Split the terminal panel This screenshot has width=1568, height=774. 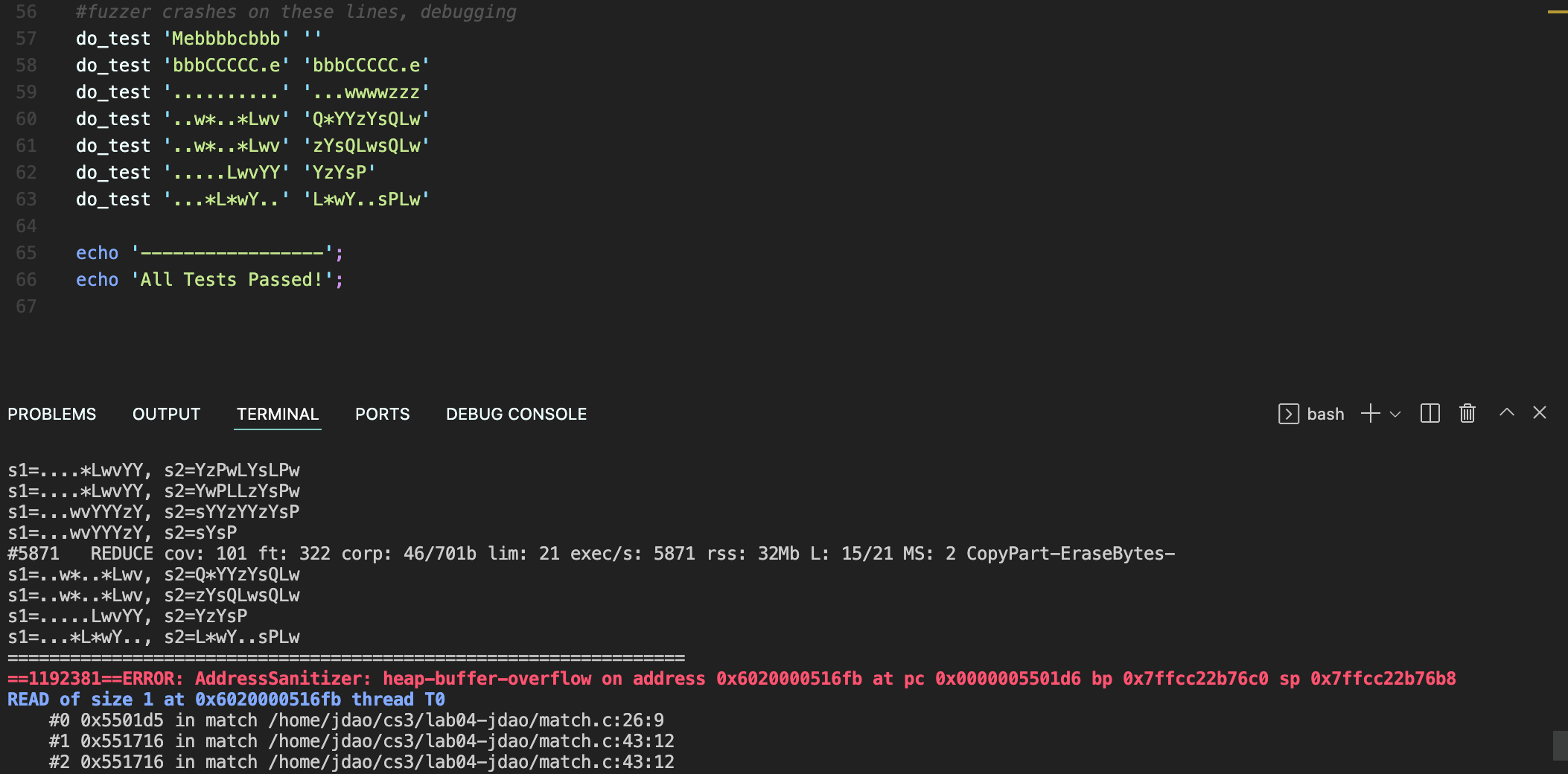pos(1430,414)
